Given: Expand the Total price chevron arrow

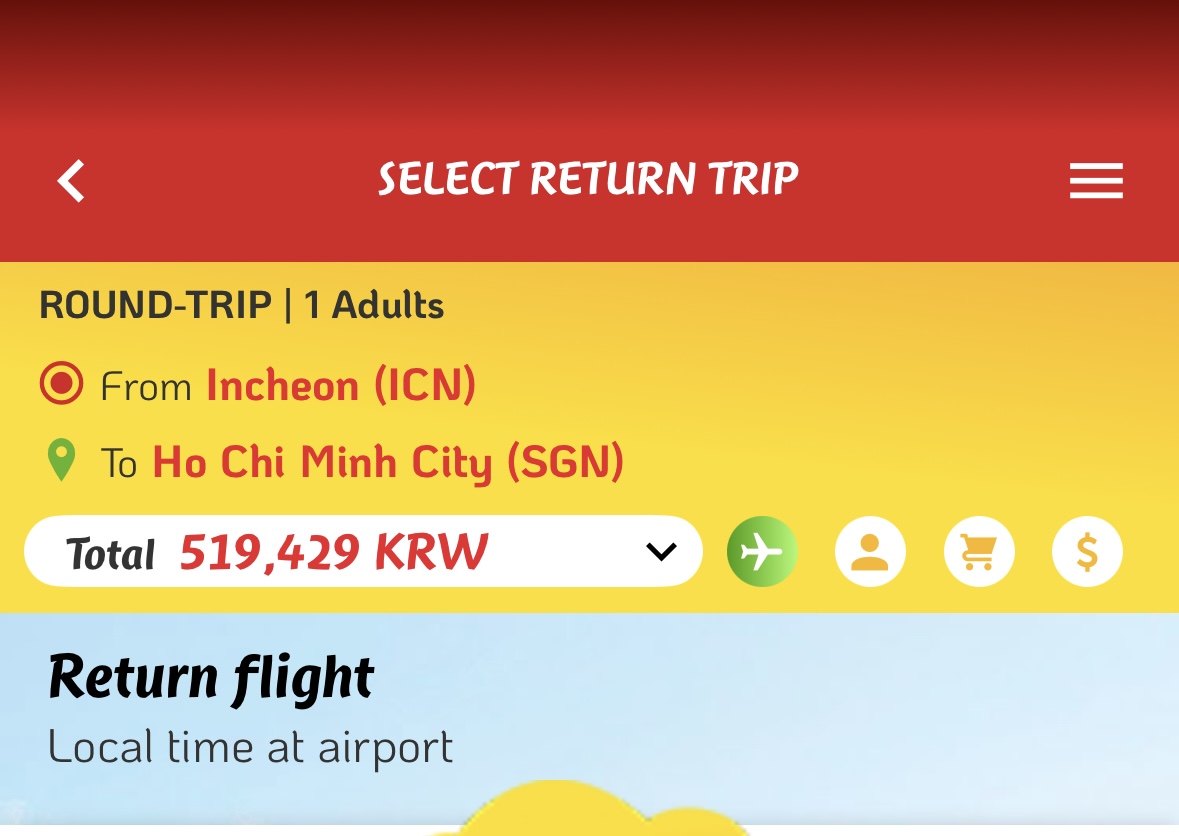Looking at the screenshot, I should [x=661, y=551].
